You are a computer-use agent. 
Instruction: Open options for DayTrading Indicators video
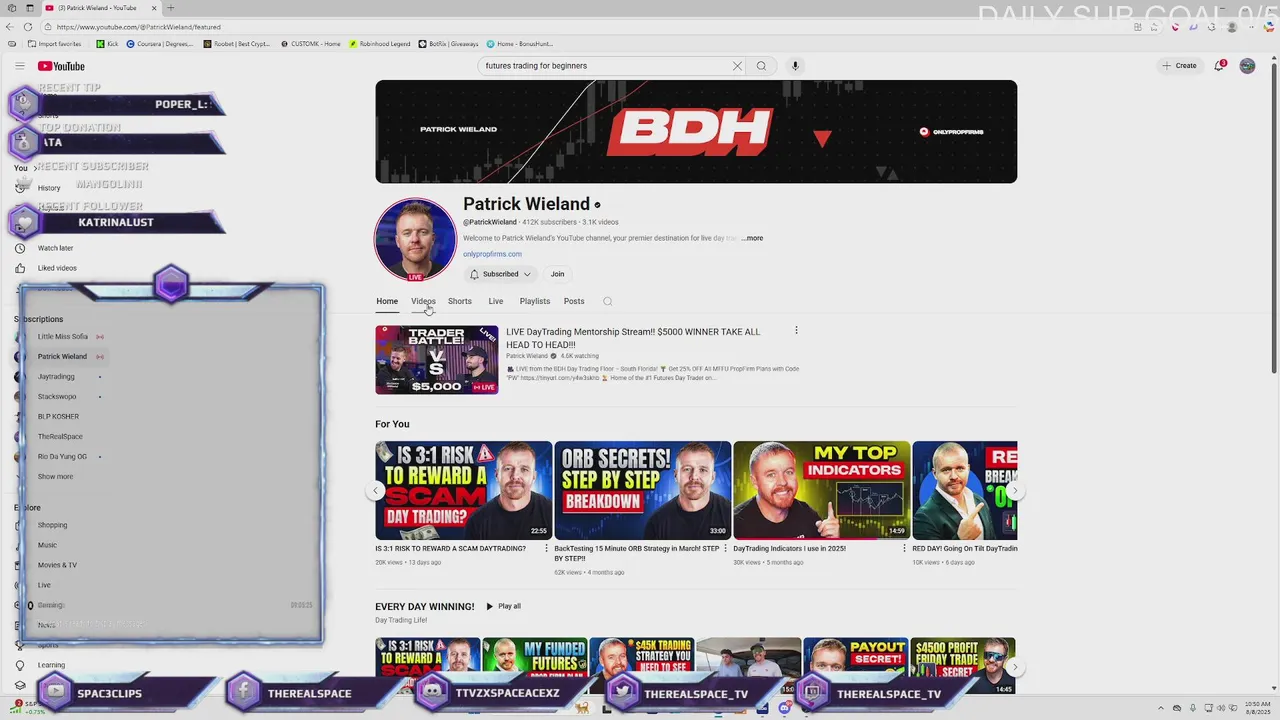(x=904, y=548)
